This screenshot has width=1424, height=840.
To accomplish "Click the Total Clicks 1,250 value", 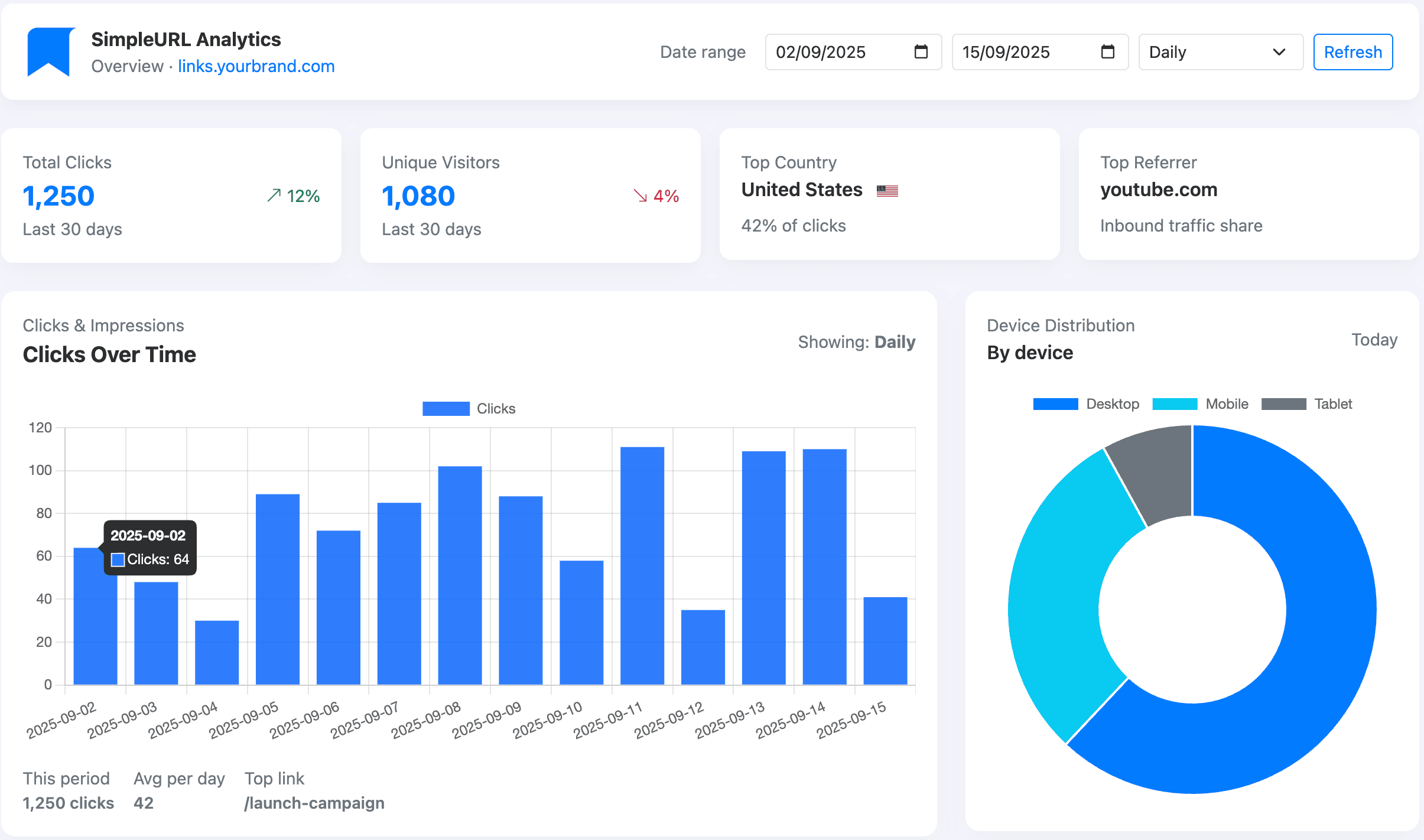I will coord(58,196).
